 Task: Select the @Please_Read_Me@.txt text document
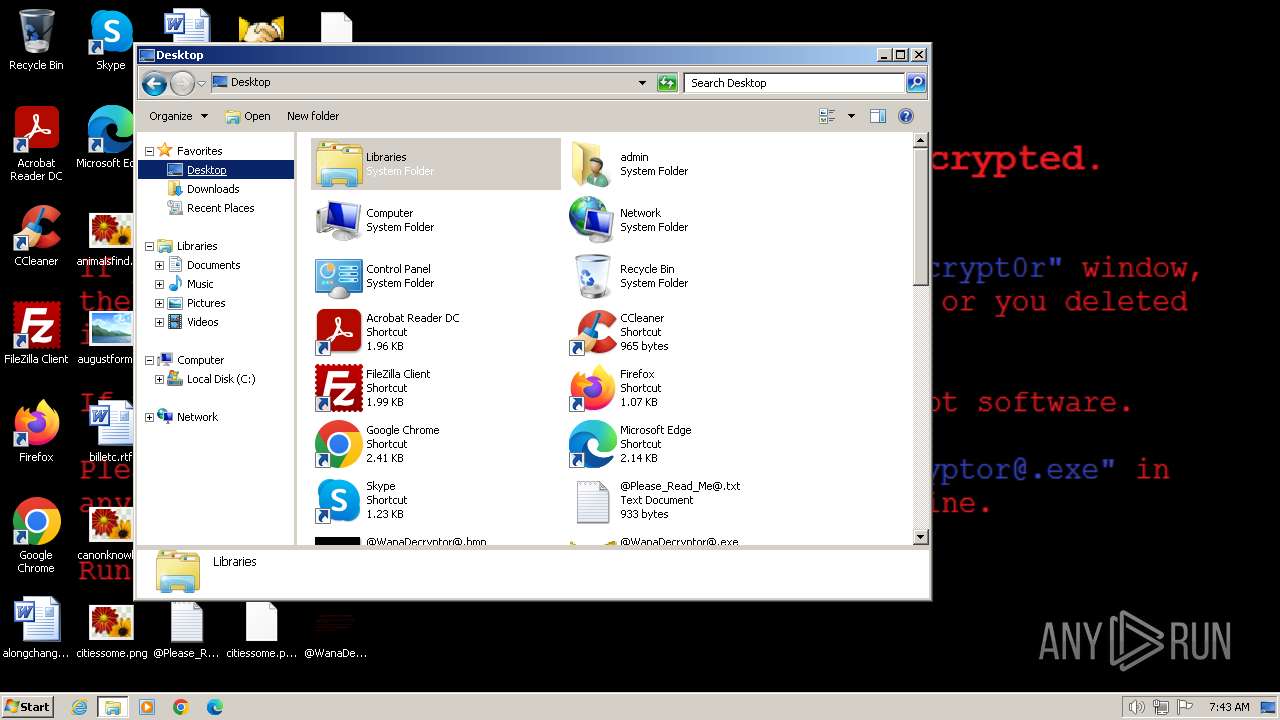(592, 500)
